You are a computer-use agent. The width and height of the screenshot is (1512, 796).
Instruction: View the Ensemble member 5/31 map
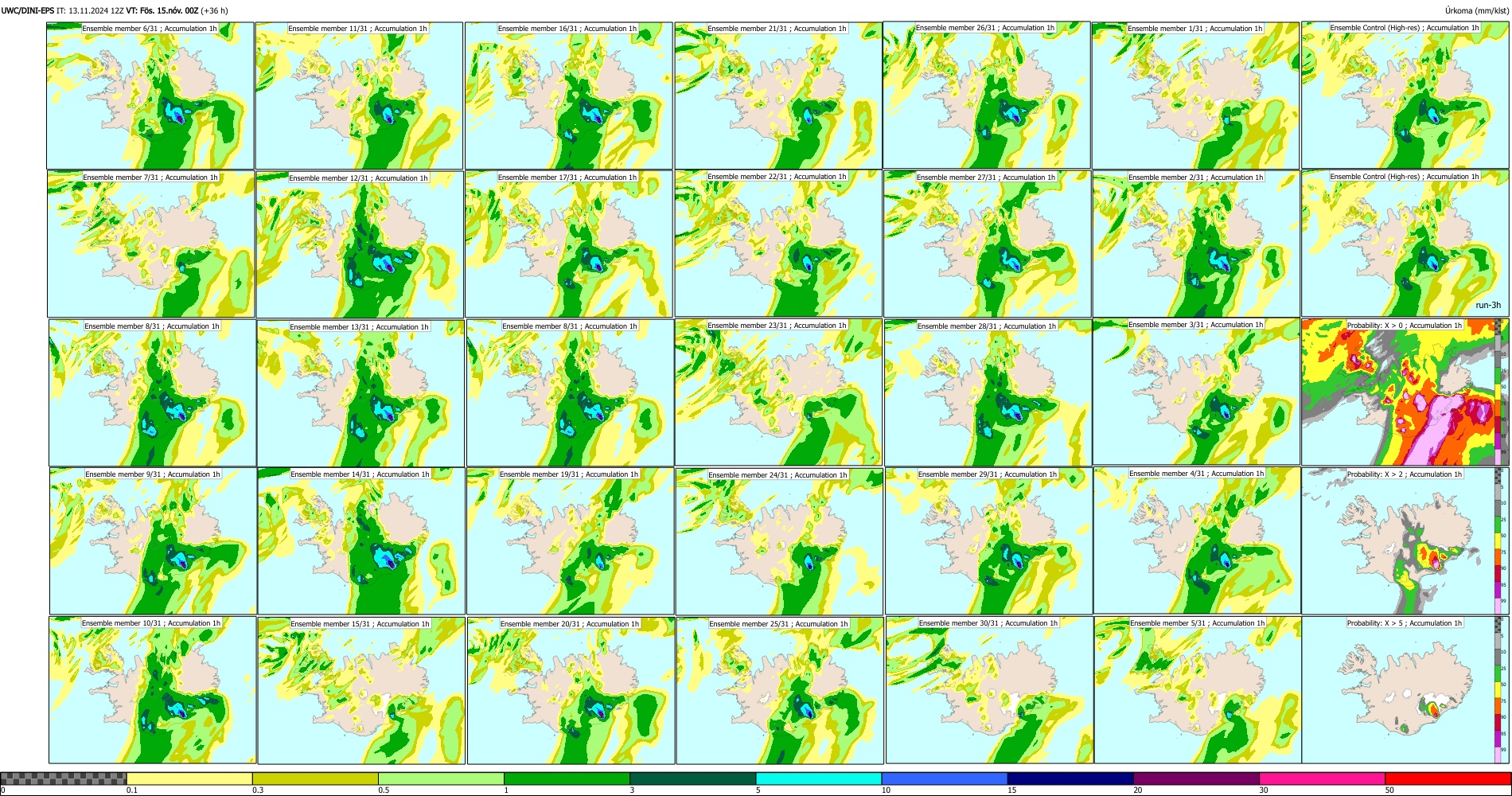[1198, 690]
